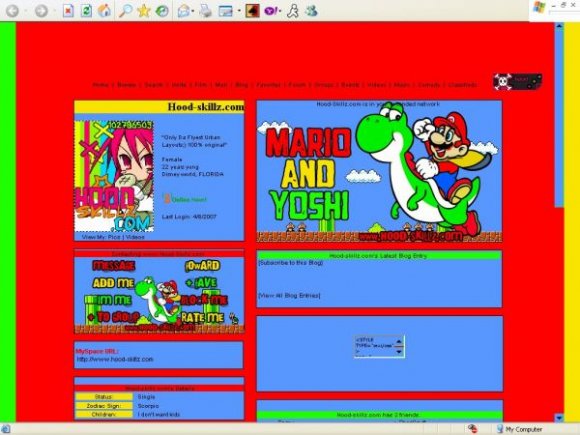580x435 pixels.
Task: Click the BLOCK ME contact button
Action: (x=204, y=300)
